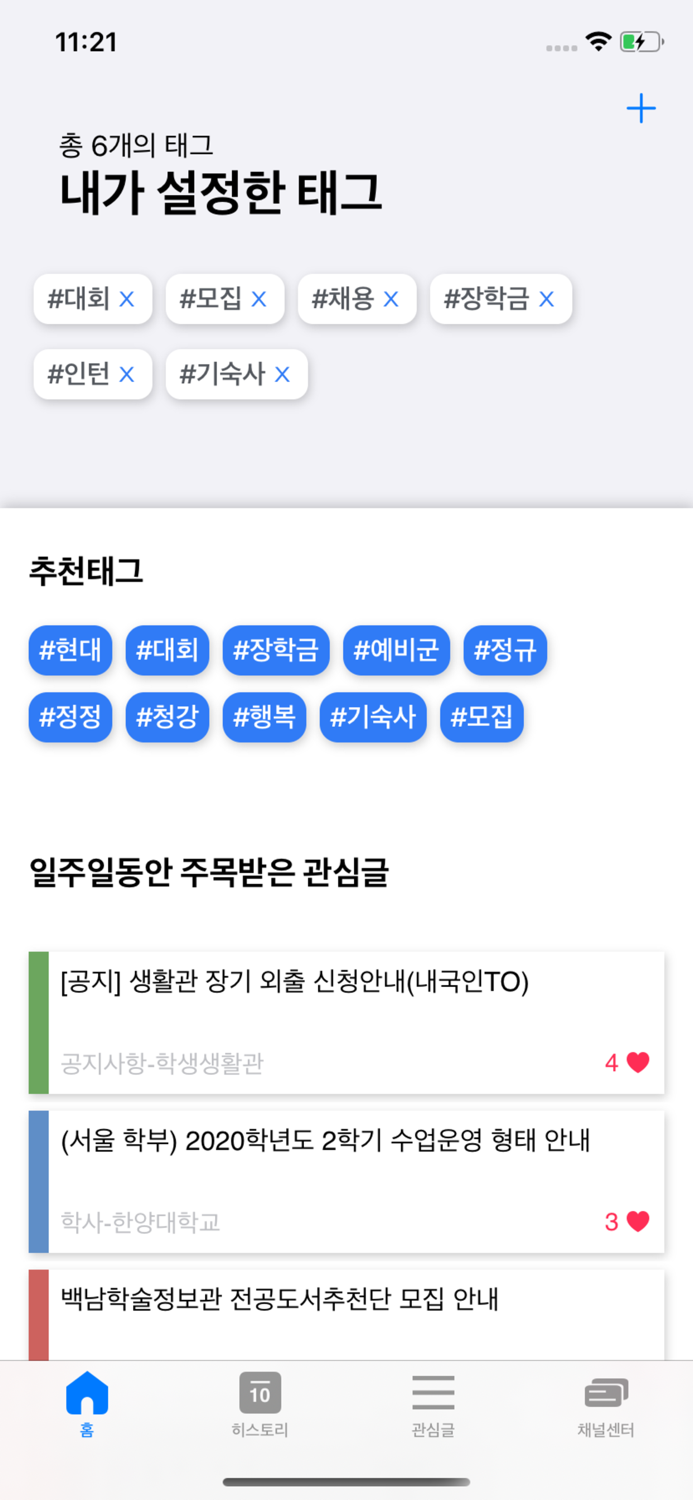693x1500 pixels.
Task: Tap the heart icon on the 생활관 notice
Action: [640, 1062]
